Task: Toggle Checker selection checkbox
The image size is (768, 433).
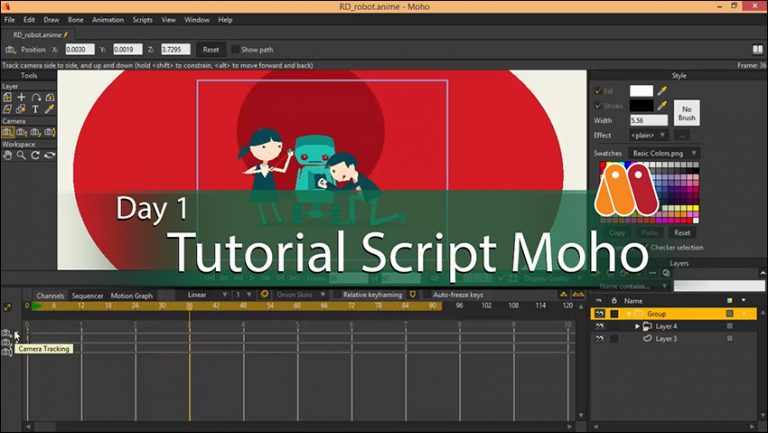Action: [645, 247]
